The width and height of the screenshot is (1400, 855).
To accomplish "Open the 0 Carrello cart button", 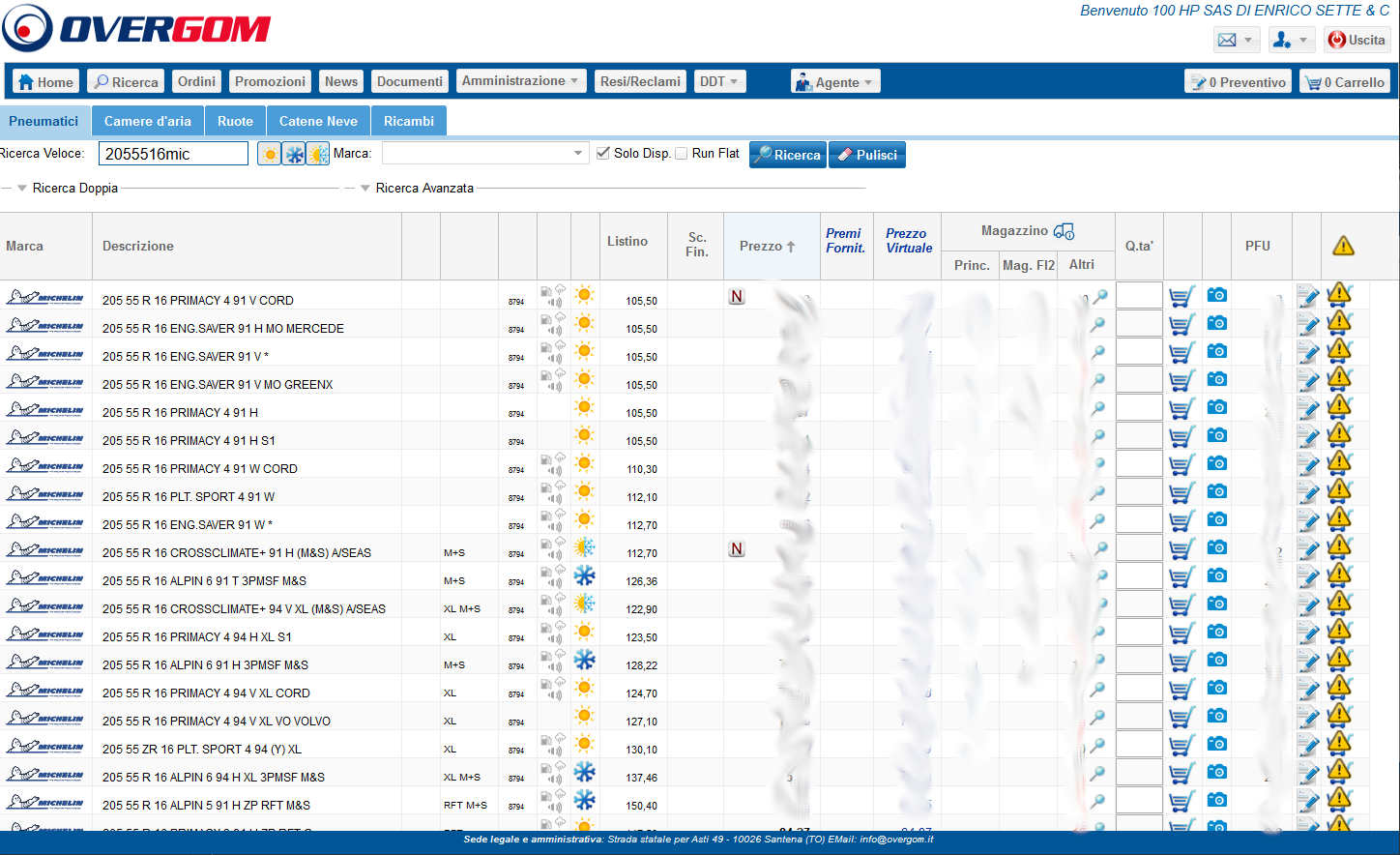I will tap(1345, 82).
